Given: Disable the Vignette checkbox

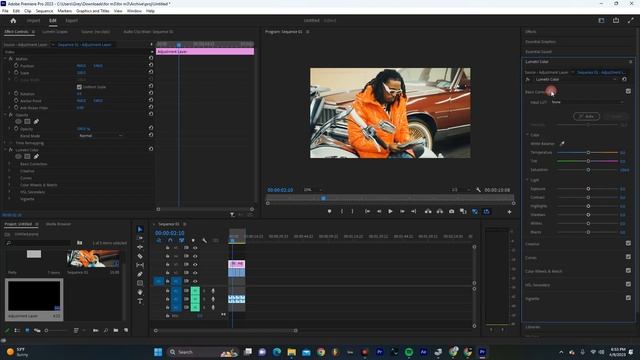Looking at the screenshot, I should pyautogui.click(x=628, y=298).
